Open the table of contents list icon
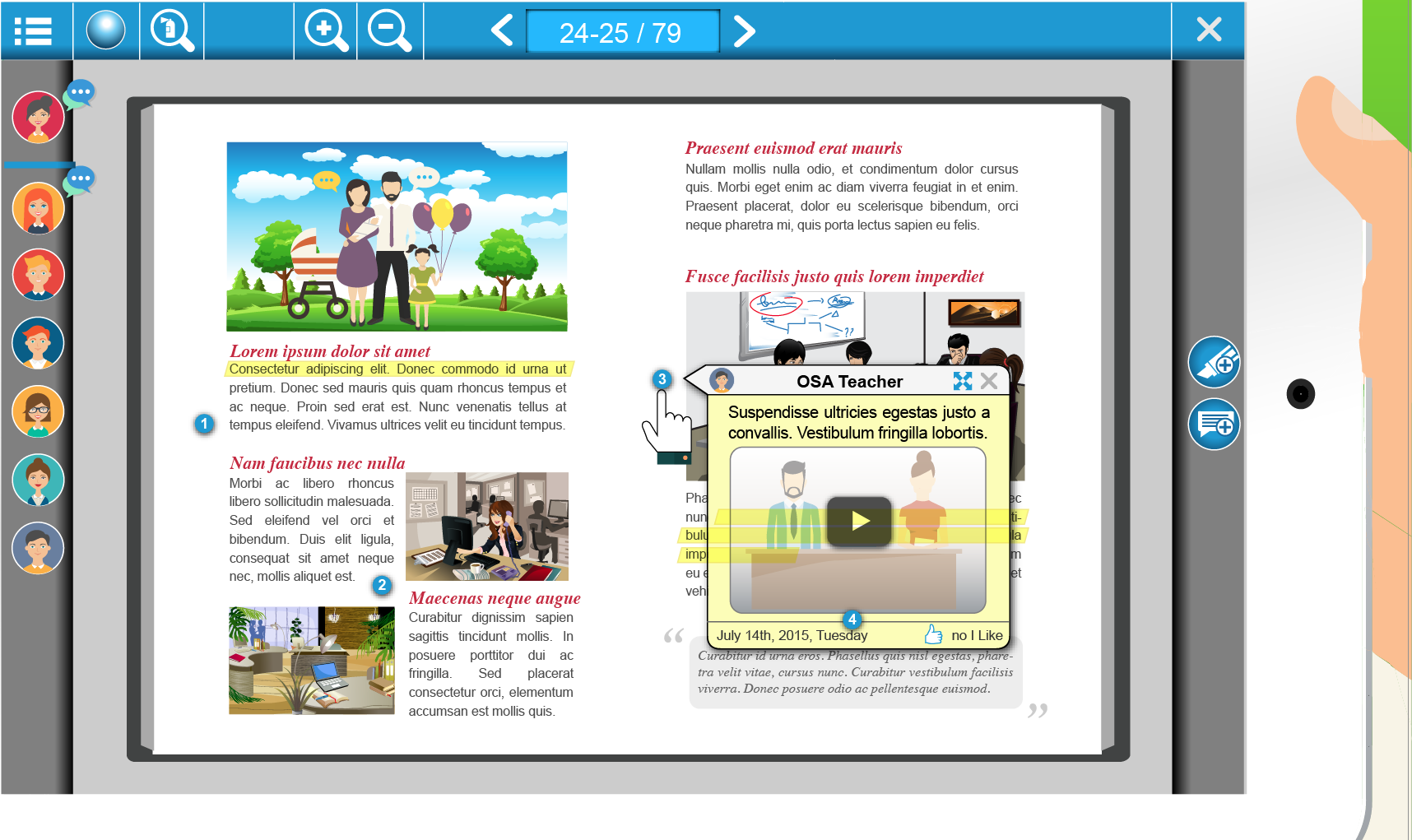The height and width of the screenshot is (840, 1412). point(33,31)
